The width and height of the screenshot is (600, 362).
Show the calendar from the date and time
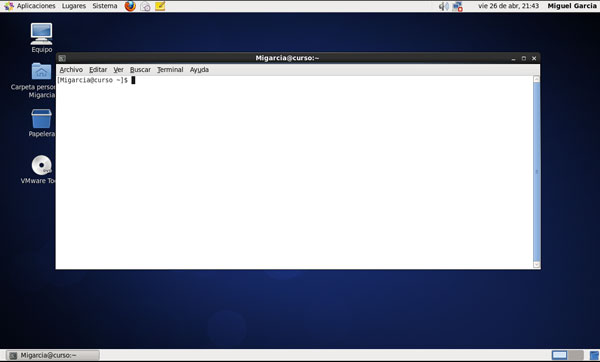508,6
